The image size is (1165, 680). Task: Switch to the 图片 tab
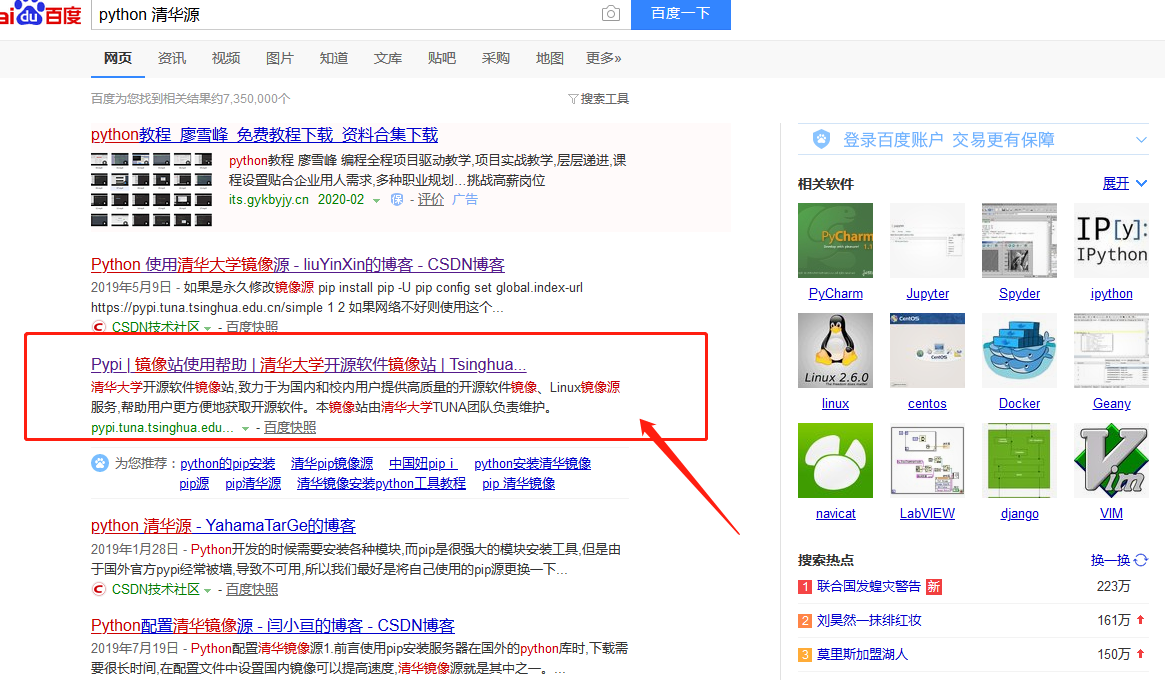tap(279, 58)
